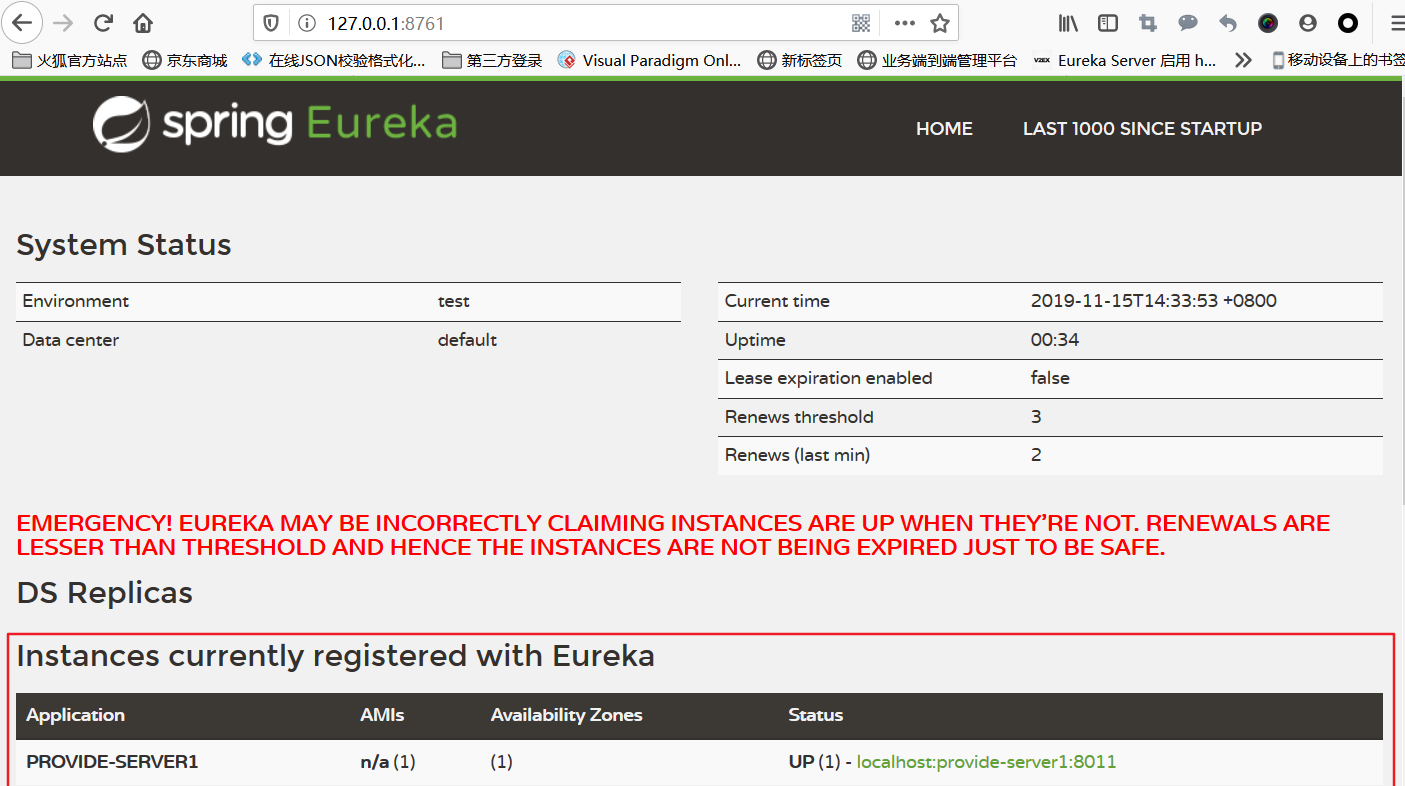The height and width of the screenshot is (786, 1405).
Task: Open the tracking protection shield icon
Action: (x=271, y=23)
